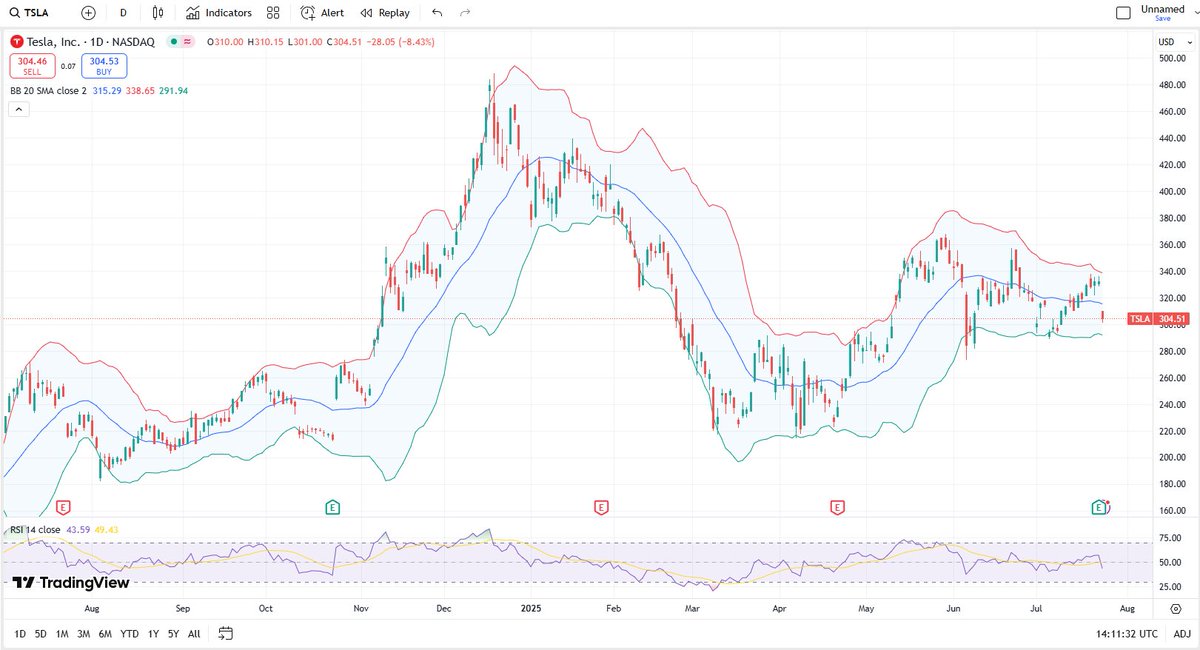Click the RSI average value 49.43
The height and width of the screenshot is (650, 1200).
click(x=106, y=529)
